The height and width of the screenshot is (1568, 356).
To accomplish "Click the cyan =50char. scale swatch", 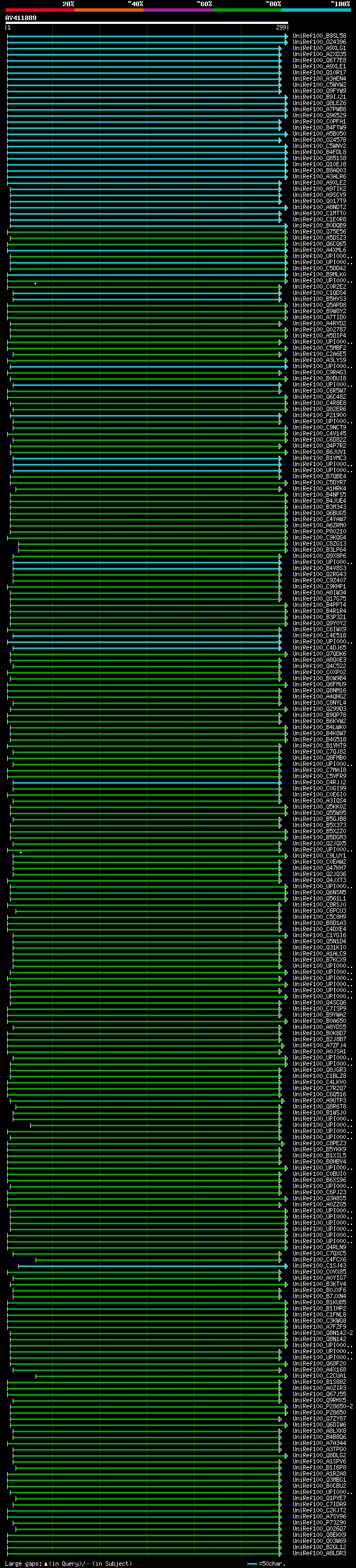I will point(252,1564).
